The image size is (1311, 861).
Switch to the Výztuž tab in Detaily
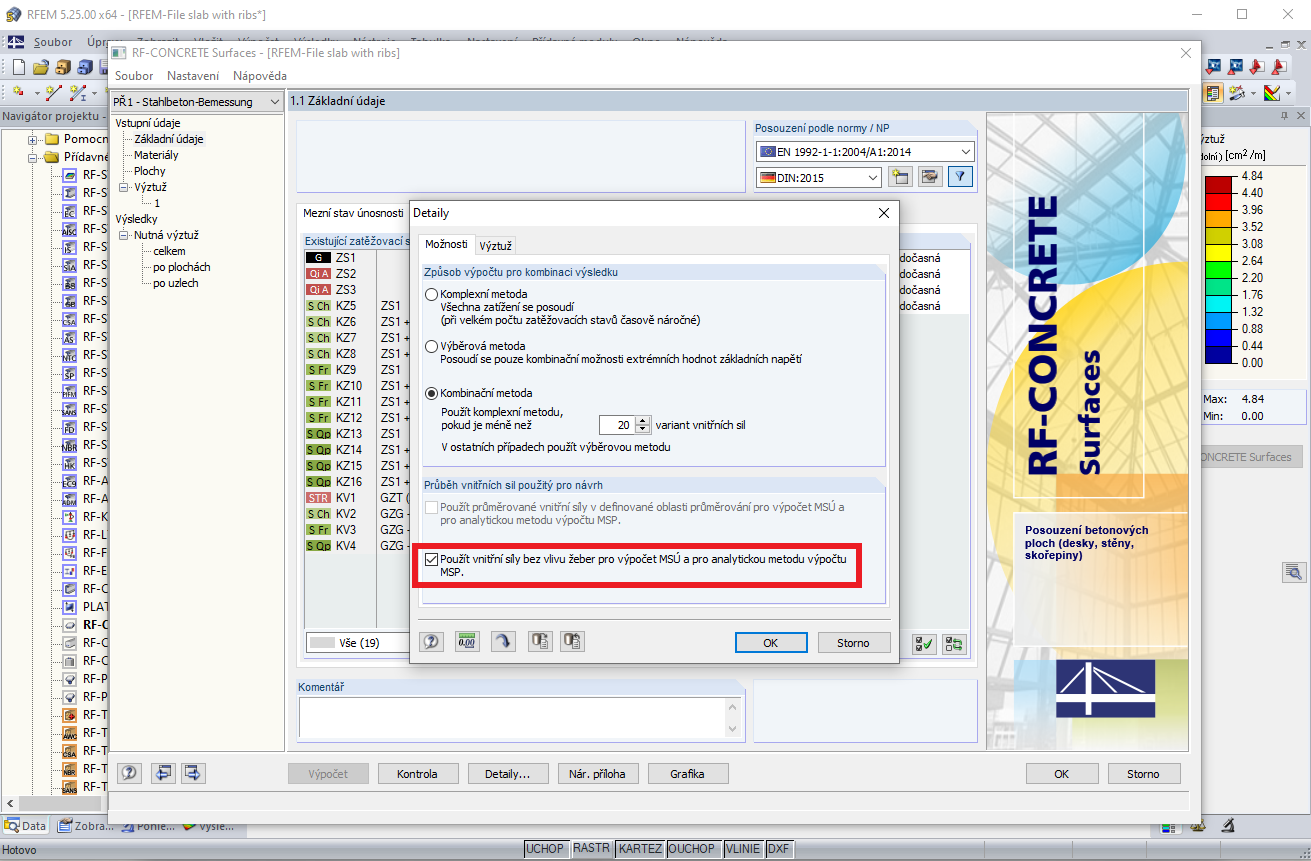[x=495, y=245]
